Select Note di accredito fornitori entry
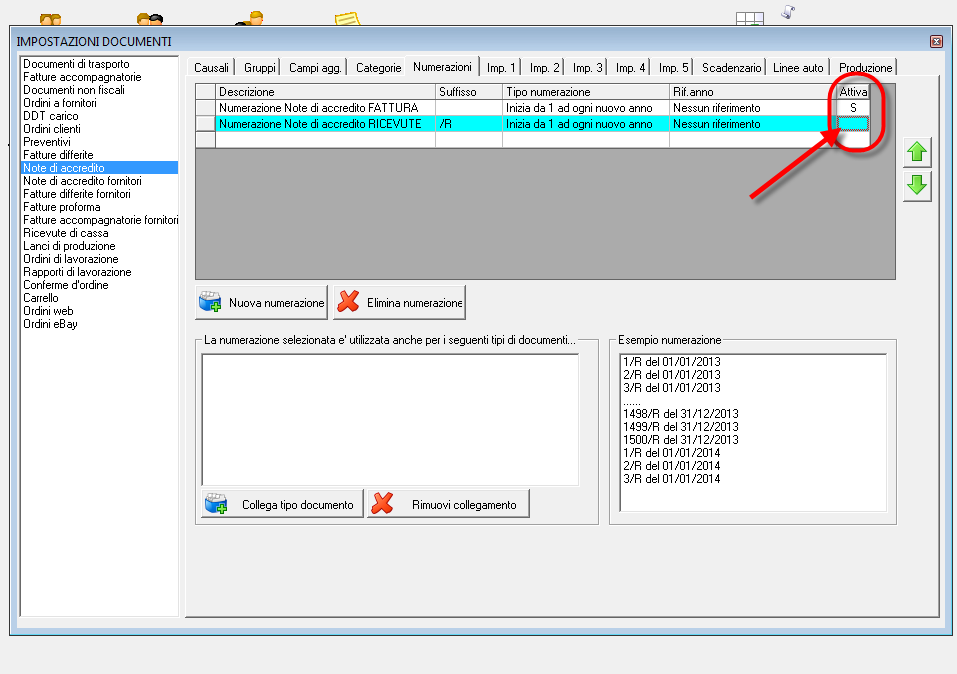Image resolution: width=957 pixels, height=674 pixels. tap(99, 181)
